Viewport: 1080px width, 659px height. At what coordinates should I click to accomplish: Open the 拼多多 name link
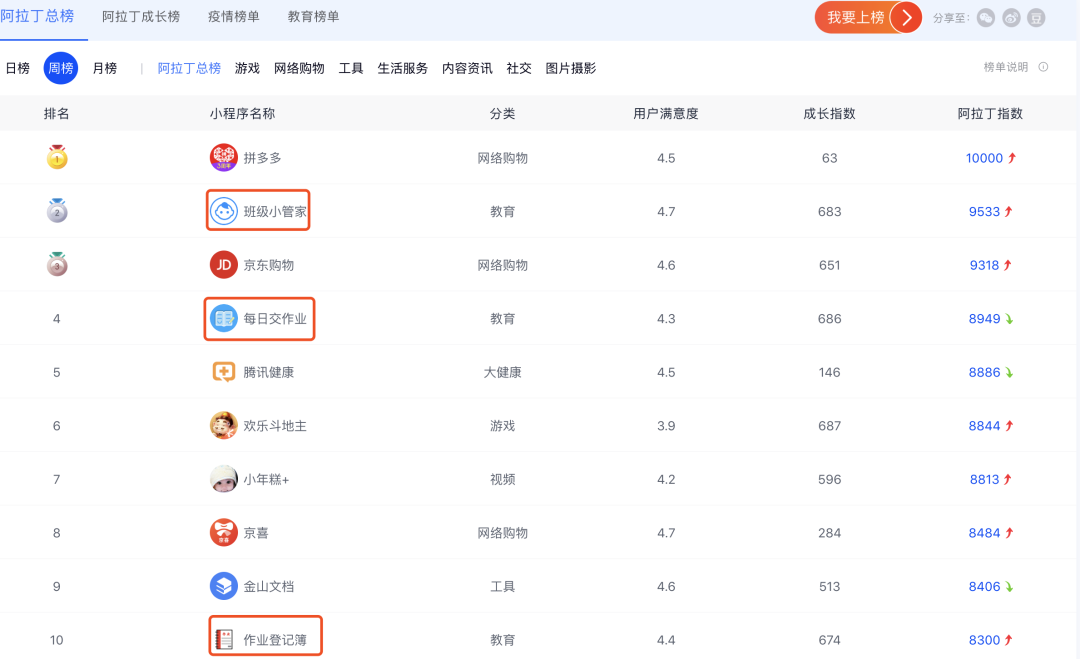point(262,158)
